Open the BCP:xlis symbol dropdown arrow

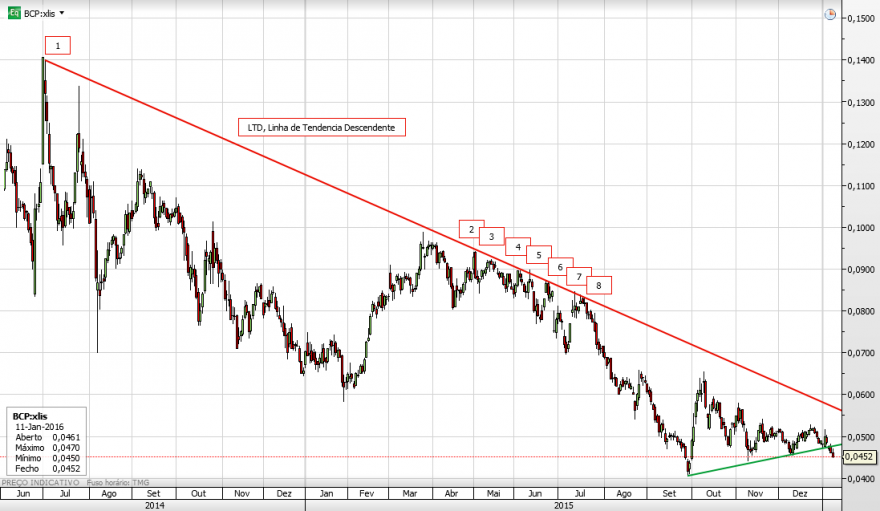[x=62, y=13]
